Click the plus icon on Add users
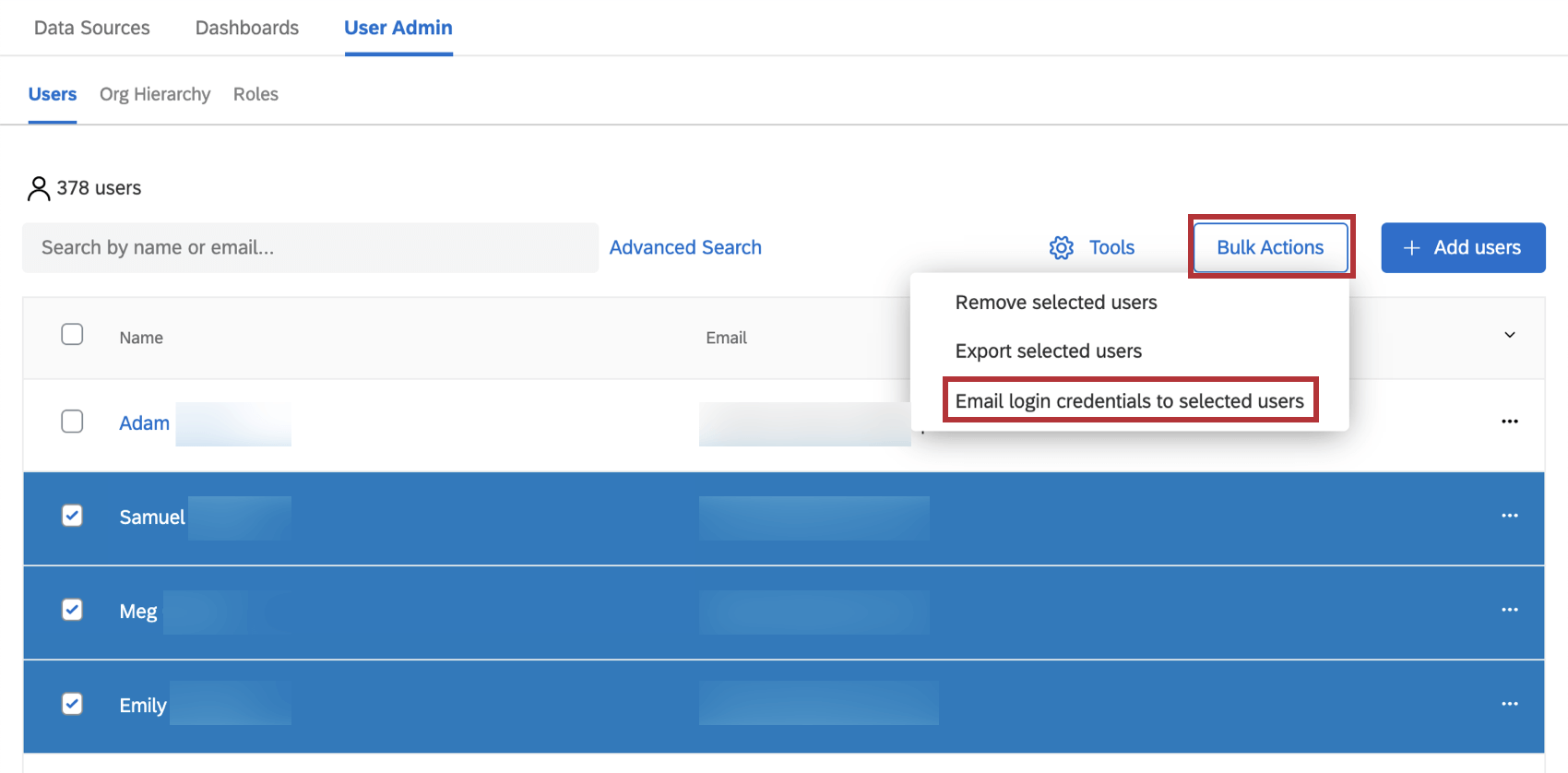The image size is (1568, 773). tap(1411, 247)
